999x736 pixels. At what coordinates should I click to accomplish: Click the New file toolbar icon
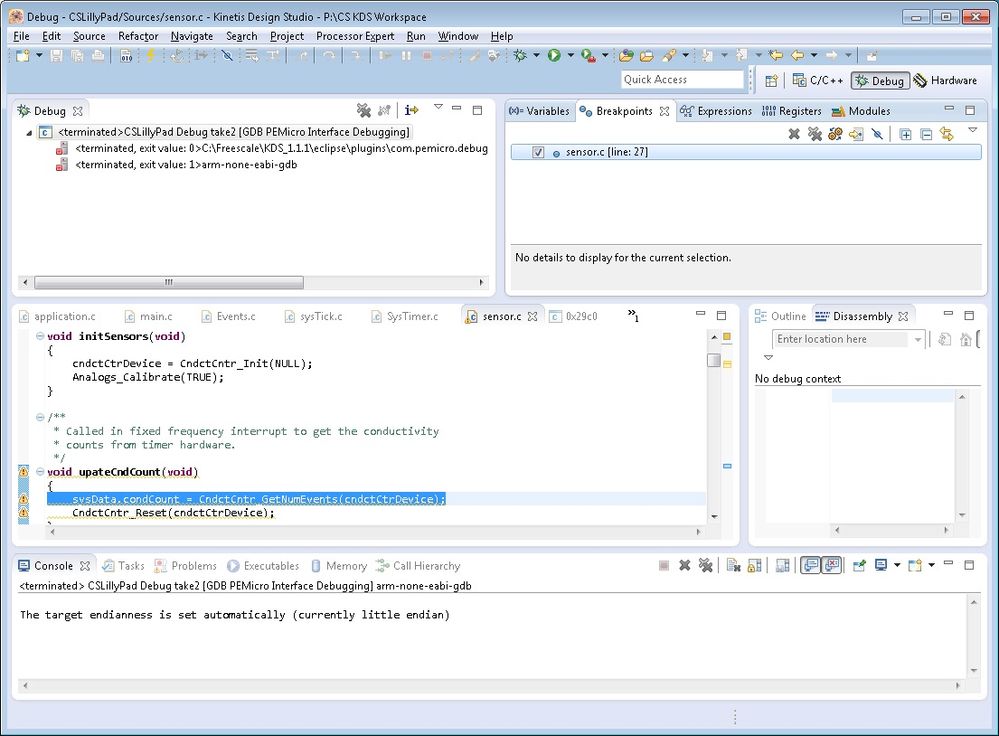[22, 56]
